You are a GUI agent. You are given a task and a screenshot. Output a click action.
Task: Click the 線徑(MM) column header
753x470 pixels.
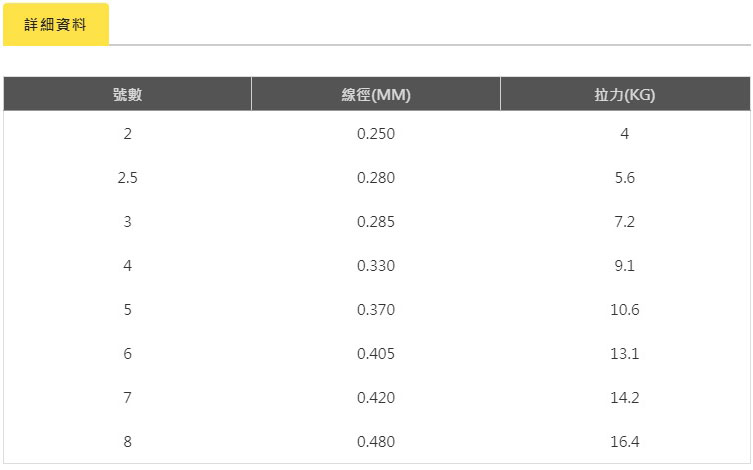pos(376,94)
